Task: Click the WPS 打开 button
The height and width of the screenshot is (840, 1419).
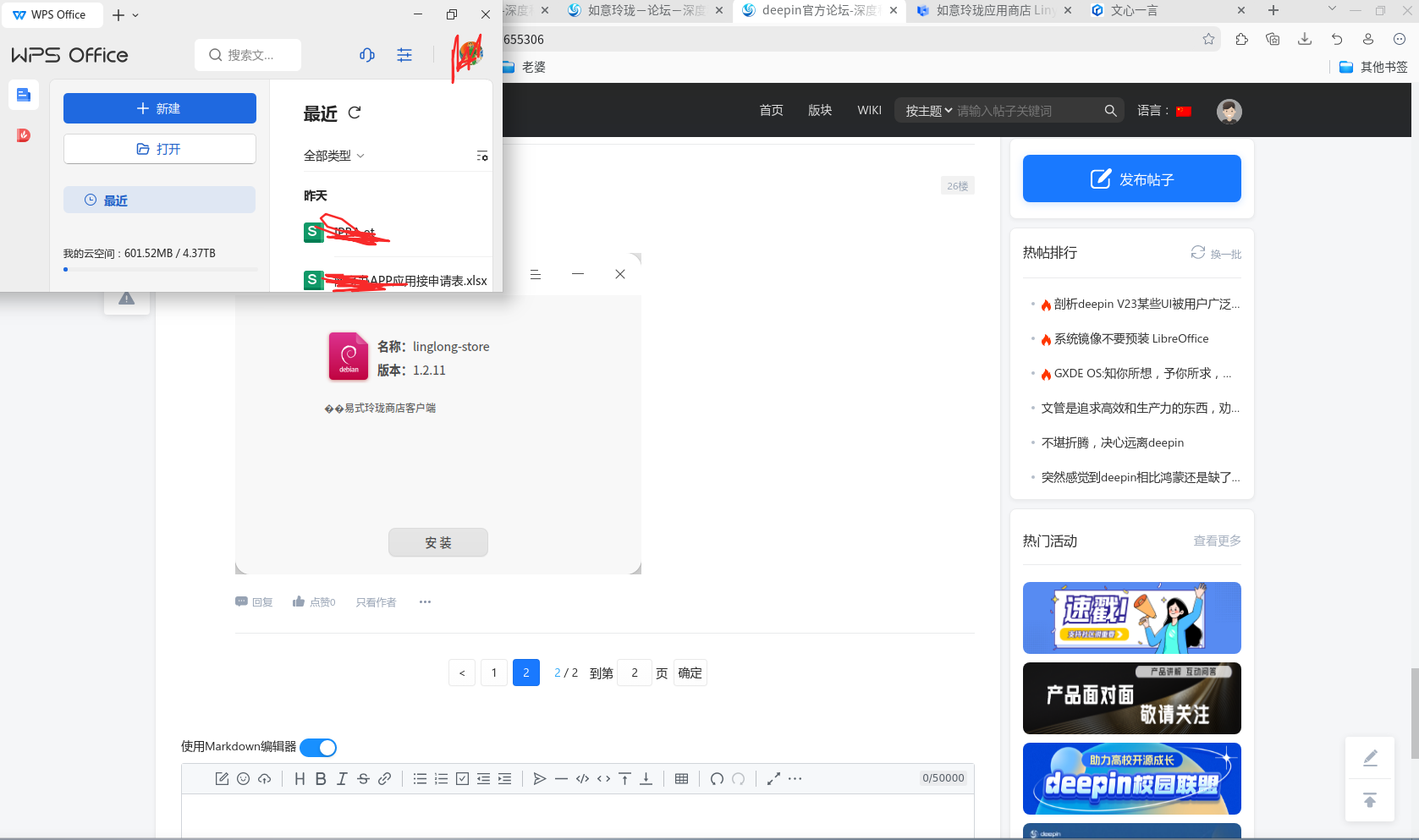Action: coord(160,149)
